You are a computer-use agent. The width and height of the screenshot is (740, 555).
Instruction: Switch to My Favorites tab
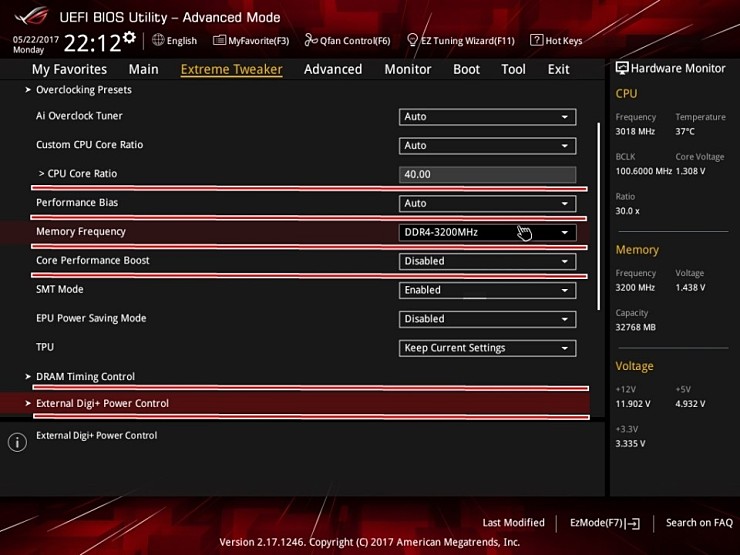tap(69, 69)
